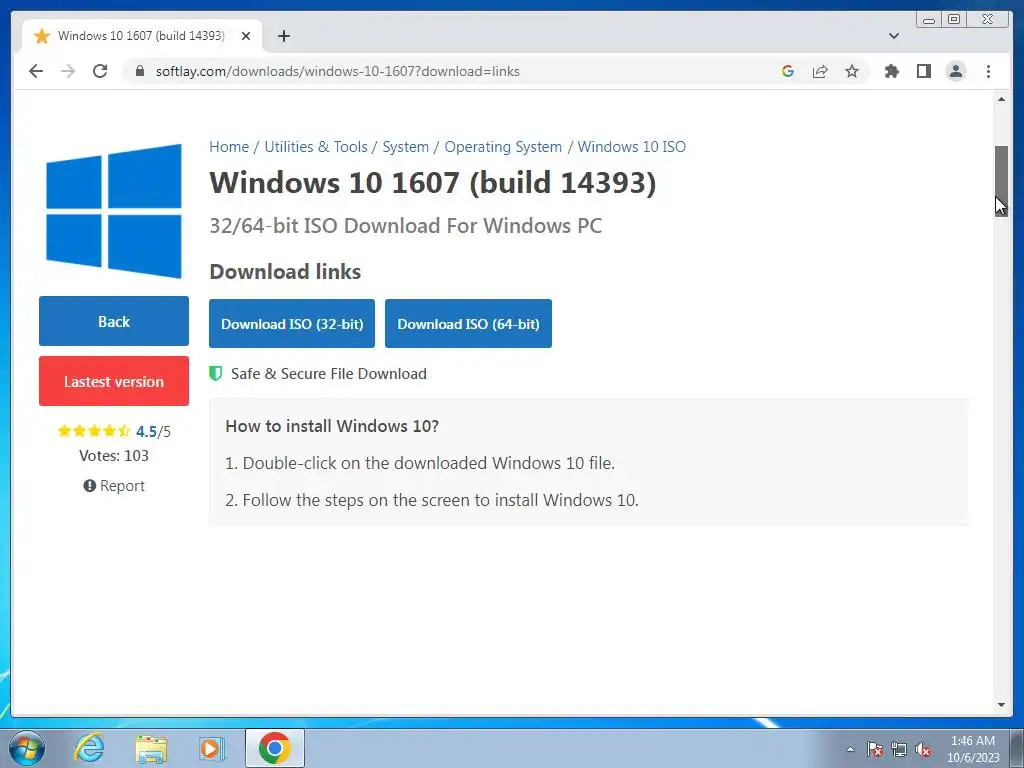The height and width of the screenshot is (768, 1024).
Task: Click the browser forward arrow
Action: click(x=68, y=71)
